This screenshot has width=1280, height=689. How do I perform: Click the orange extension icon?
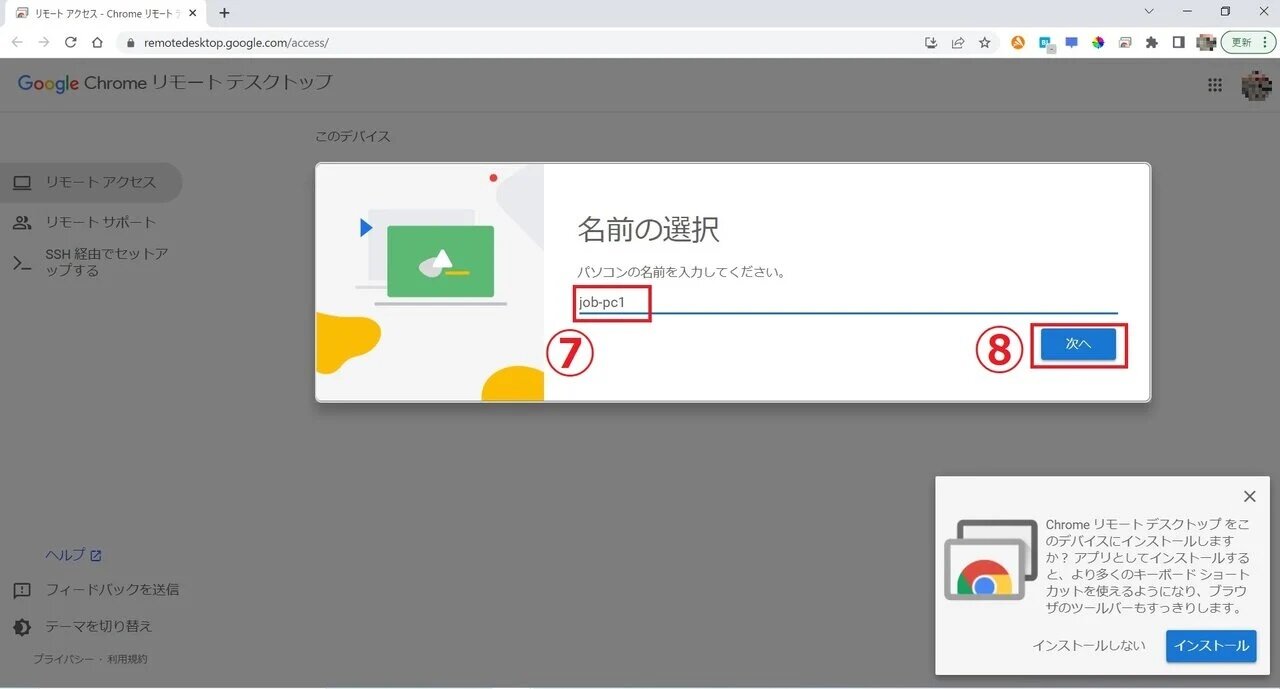pyautogui.click(x=1018, y=42)
